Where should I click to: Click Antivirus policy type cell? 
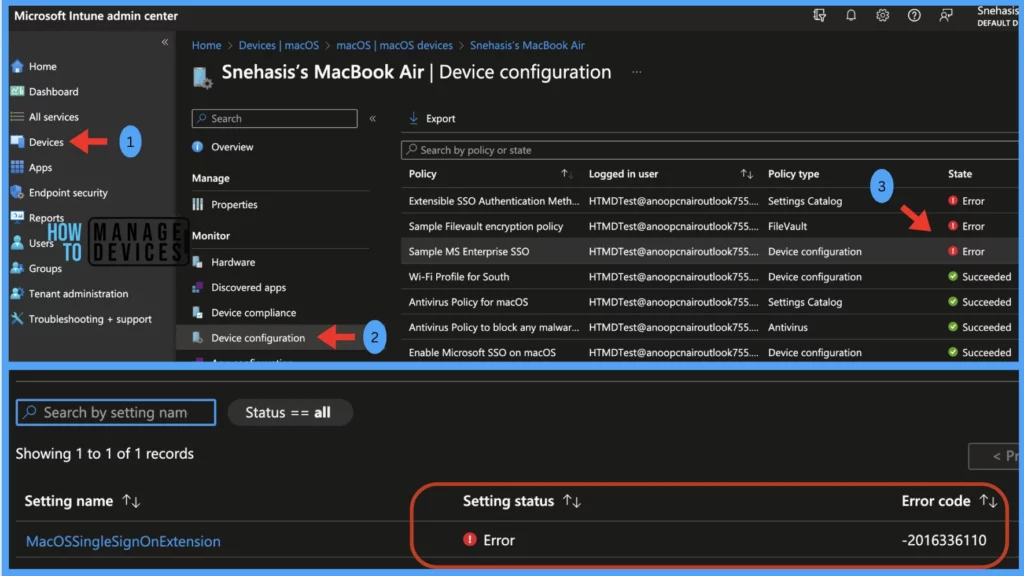click(788, 327)
